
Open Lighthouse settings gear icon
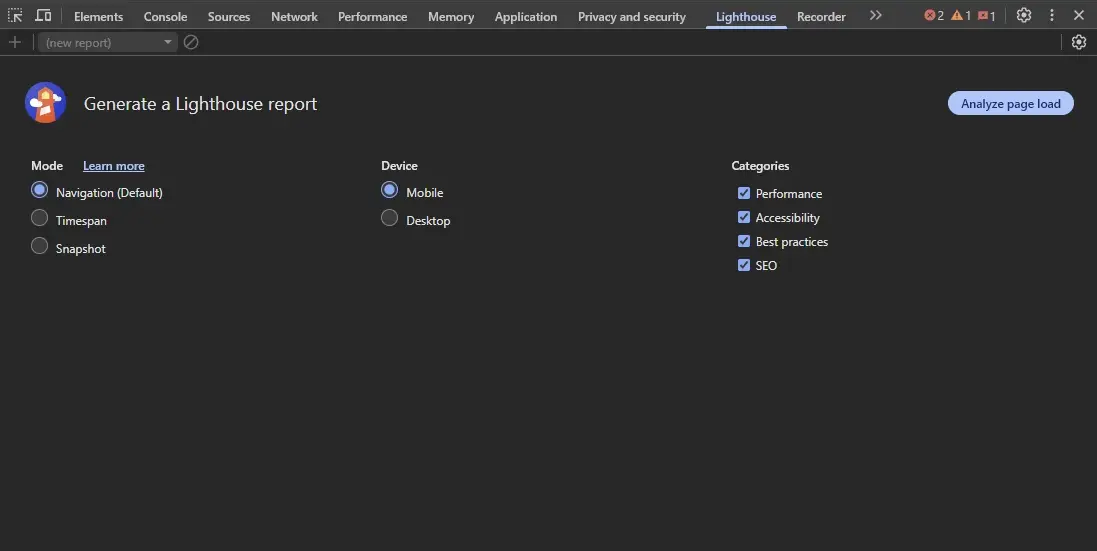click(x=1078, y=42)
